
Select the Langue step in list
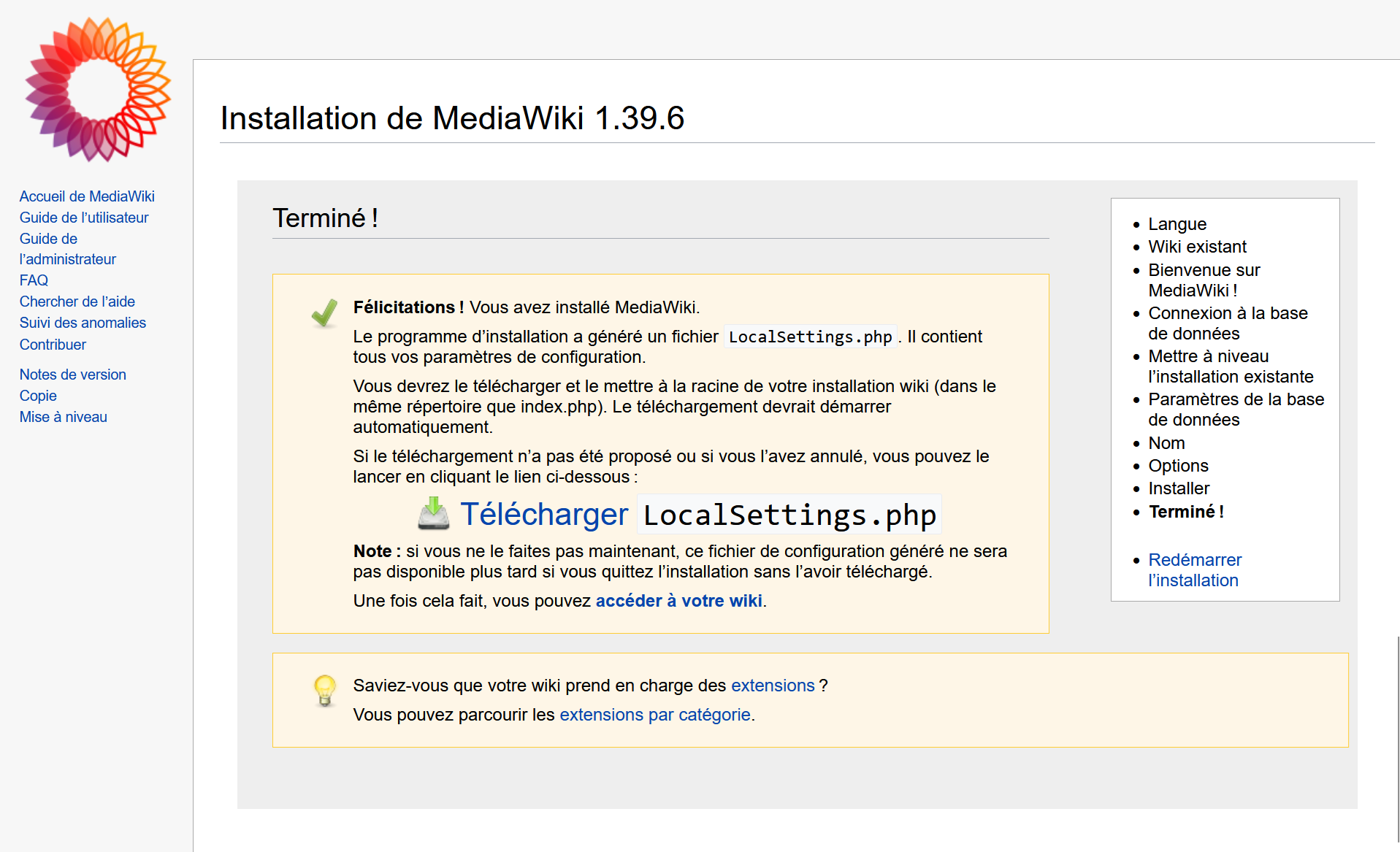[x=1177, y=224]
